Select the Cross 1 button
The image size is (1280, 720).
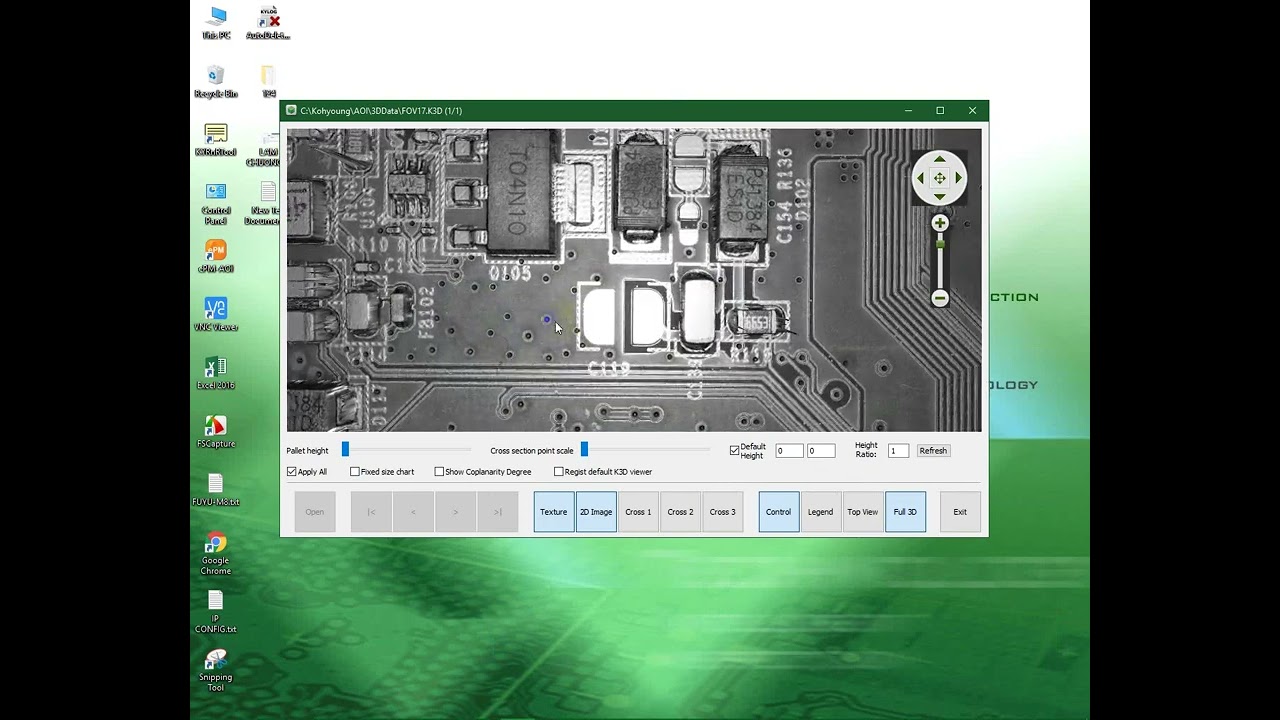click(638, 512)
